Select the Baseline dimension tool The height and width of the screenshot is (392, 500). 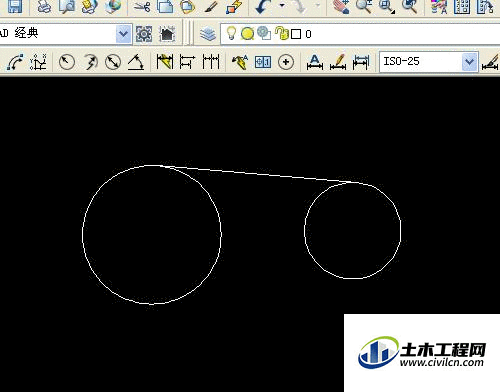187,62
